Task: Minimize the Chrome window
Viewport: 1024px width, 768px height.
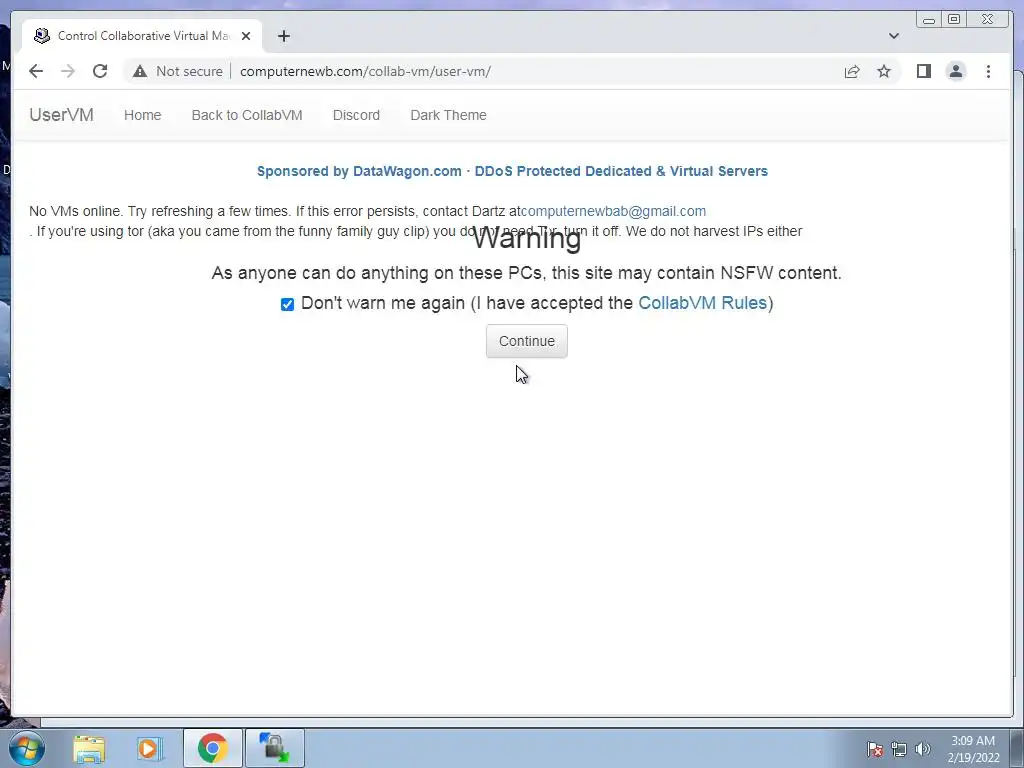Action: tap(929, 20)
